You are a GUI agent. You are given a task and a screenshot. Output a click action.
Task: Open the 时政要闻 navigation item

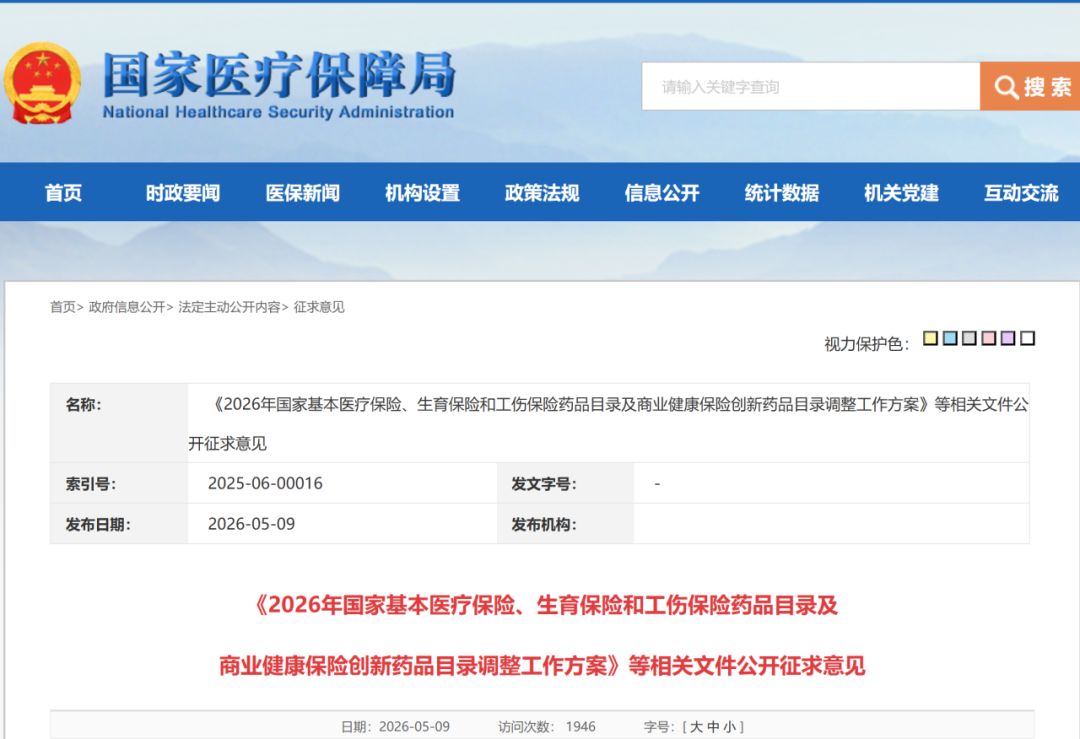pos(183,193)
